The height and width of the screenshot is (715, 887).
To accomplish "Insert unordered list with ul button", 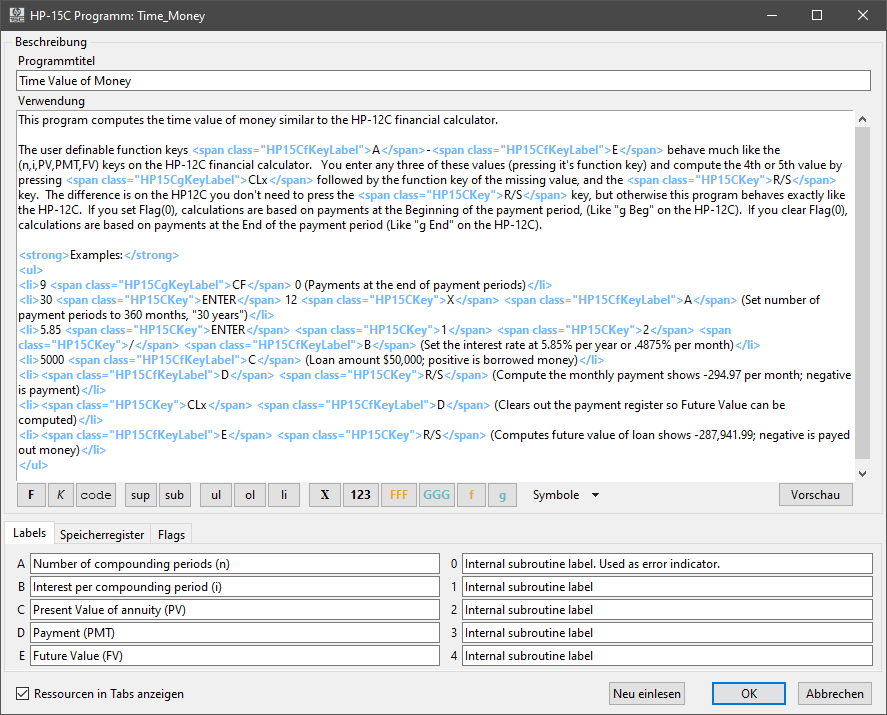I will pyautogui.click(x=215, y=495).
